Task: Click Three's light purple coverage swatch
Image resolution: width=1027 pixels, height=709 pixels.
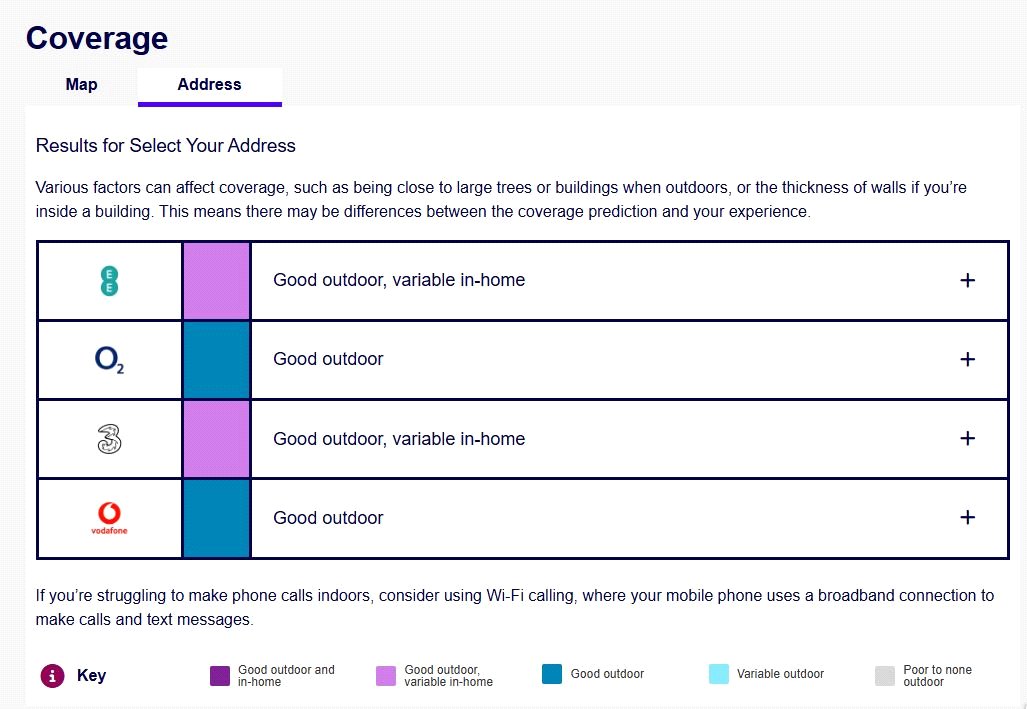Action: click(x=216, y=439)
